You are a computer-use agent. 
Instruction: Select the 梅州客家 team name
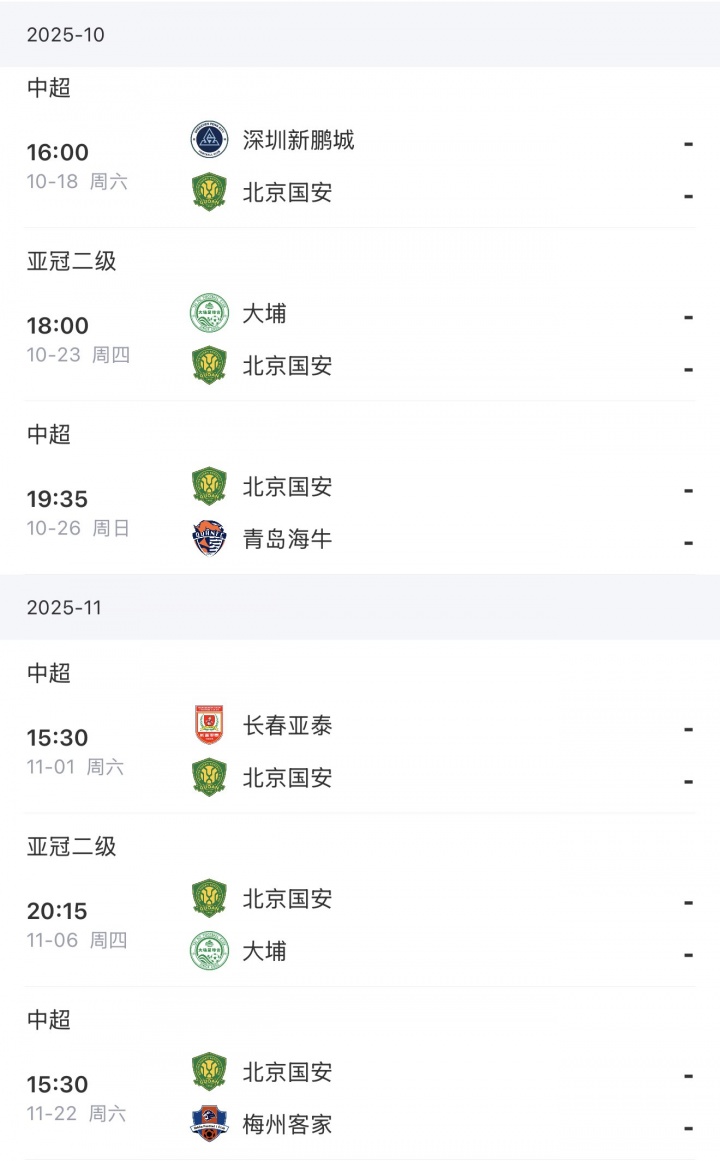pyautogui.click(x=287, y=1125)
